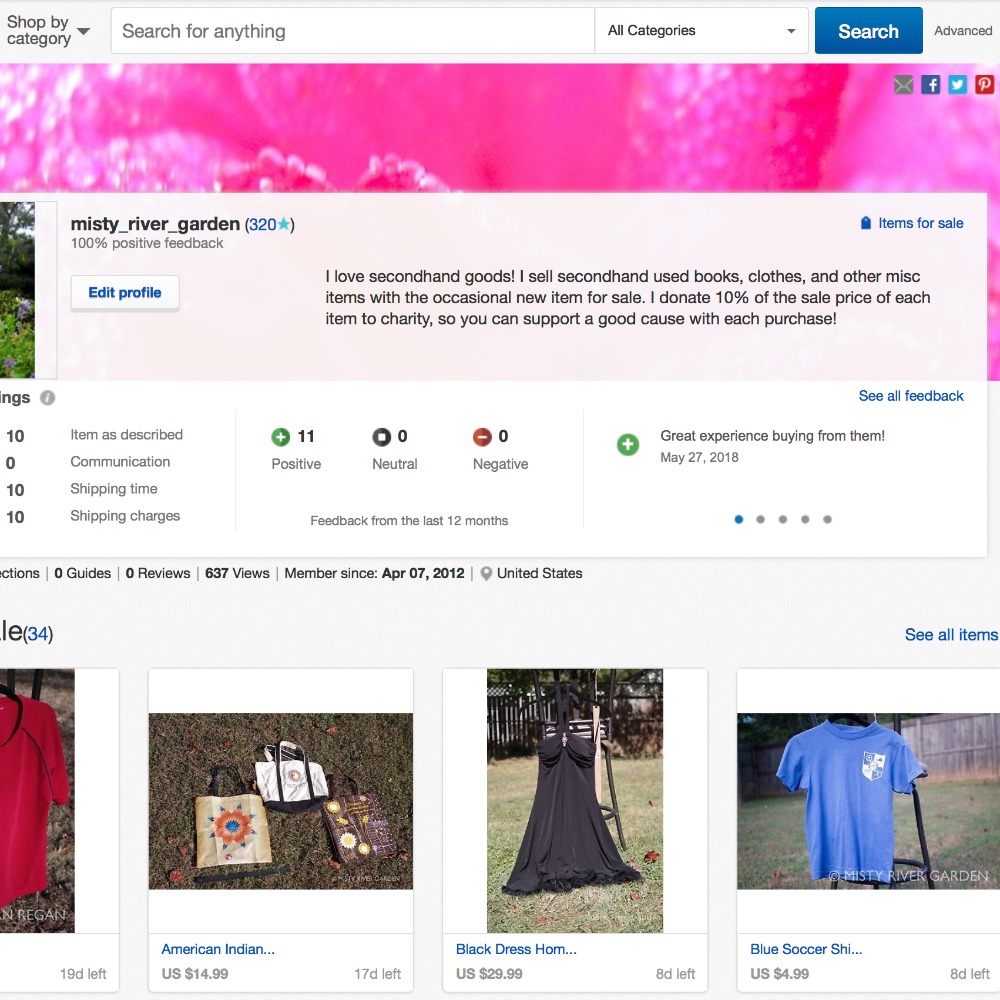Click the Neutral feedback icon
The image size is (1000, 1000).
coord(381,437)
